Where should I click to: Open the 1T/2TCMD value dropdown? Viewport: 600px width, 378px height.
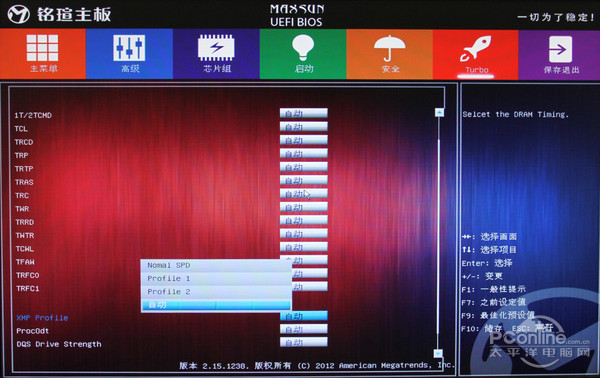pos(303,113)
